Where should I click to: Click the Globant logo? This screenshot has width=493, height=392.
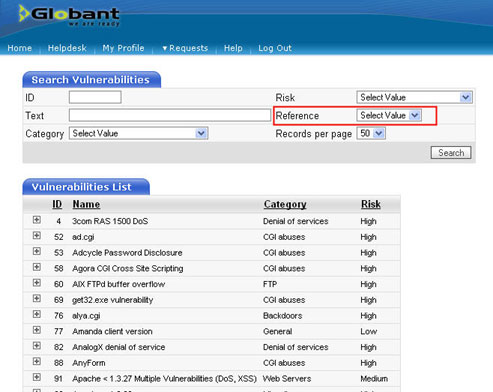coord(69,16)
